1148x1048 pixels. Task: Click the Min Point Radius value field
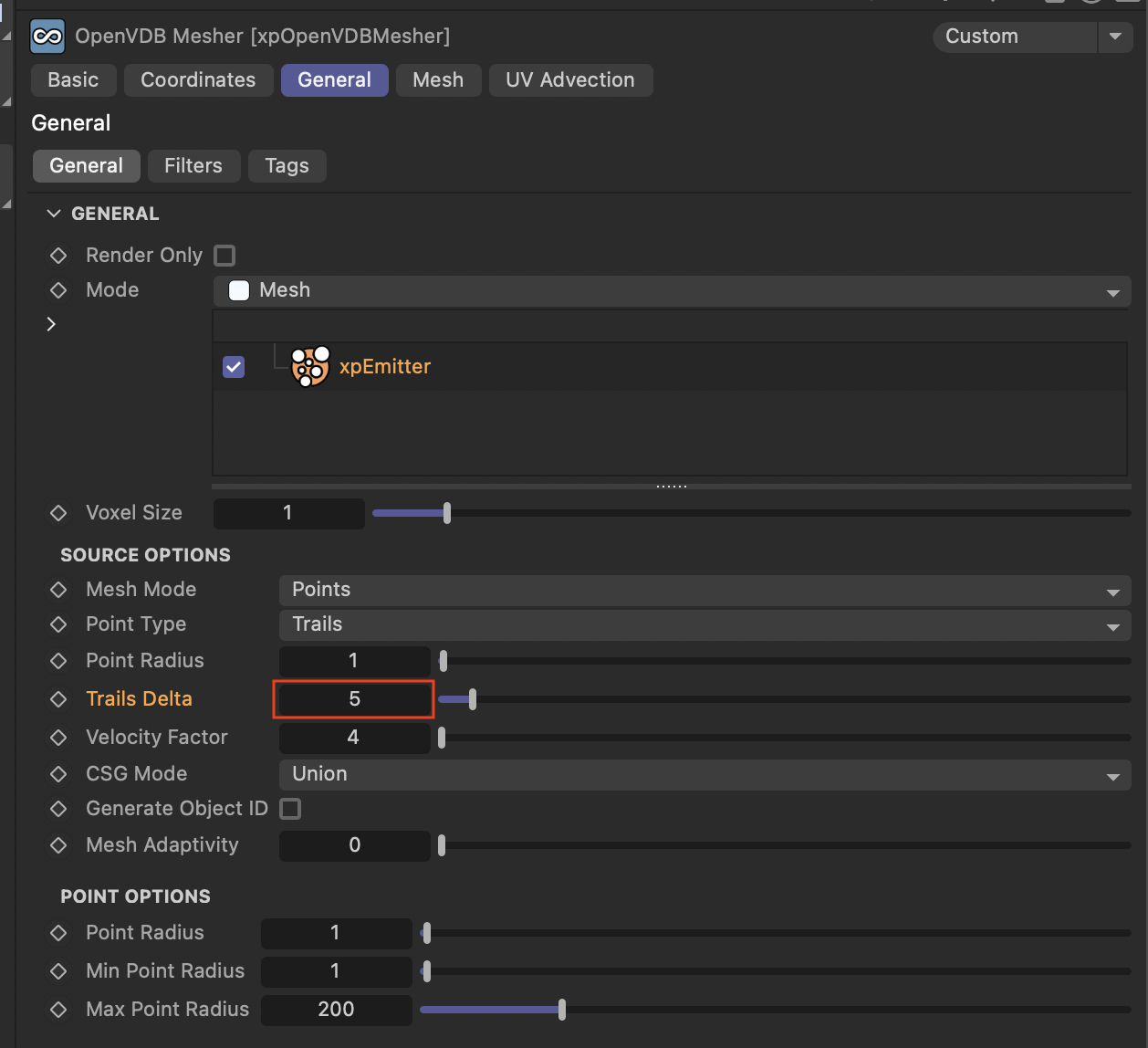336,971
